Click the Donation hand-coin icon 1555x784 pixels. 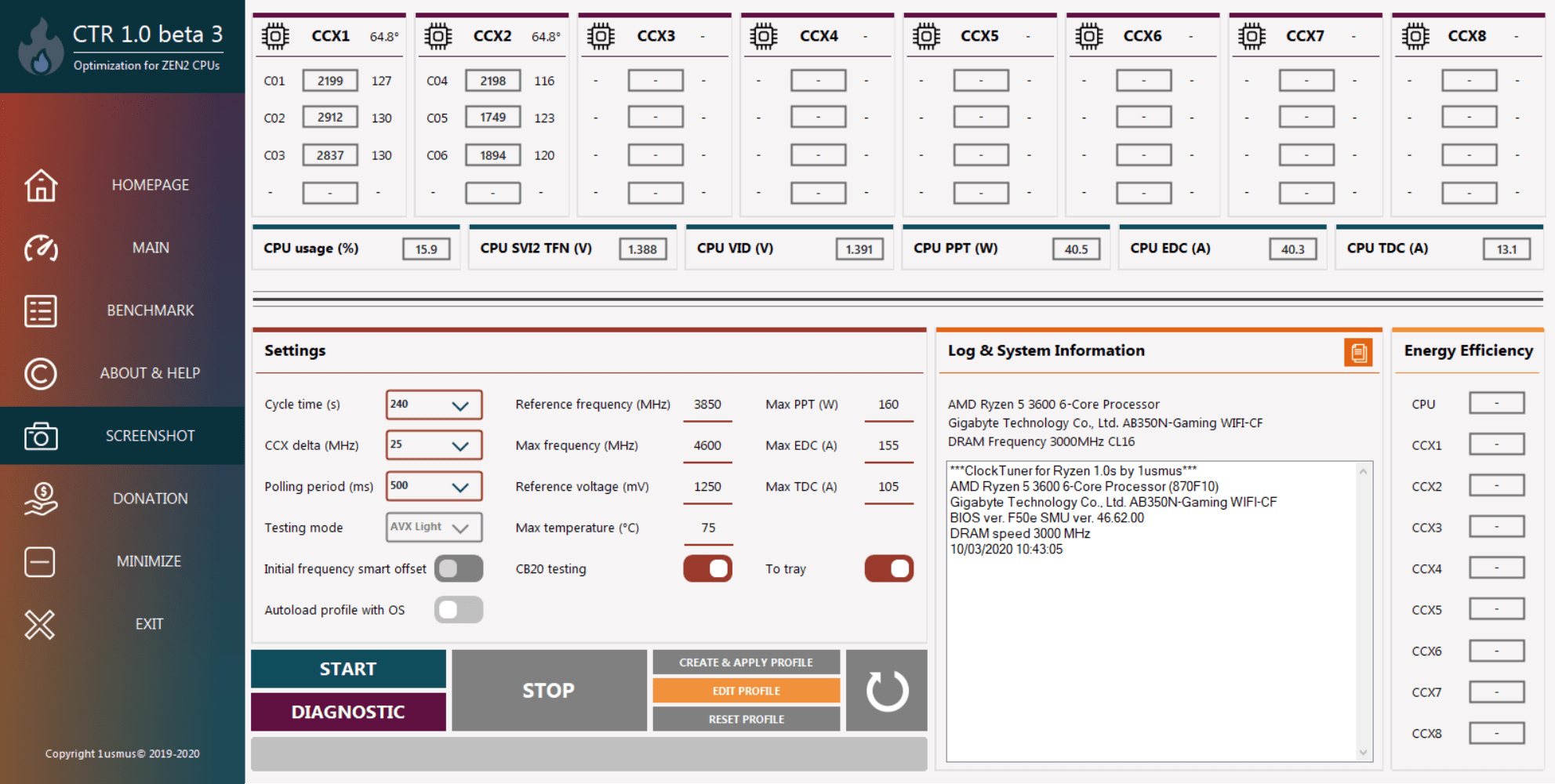pyautogui.click(x=41, y=499)
